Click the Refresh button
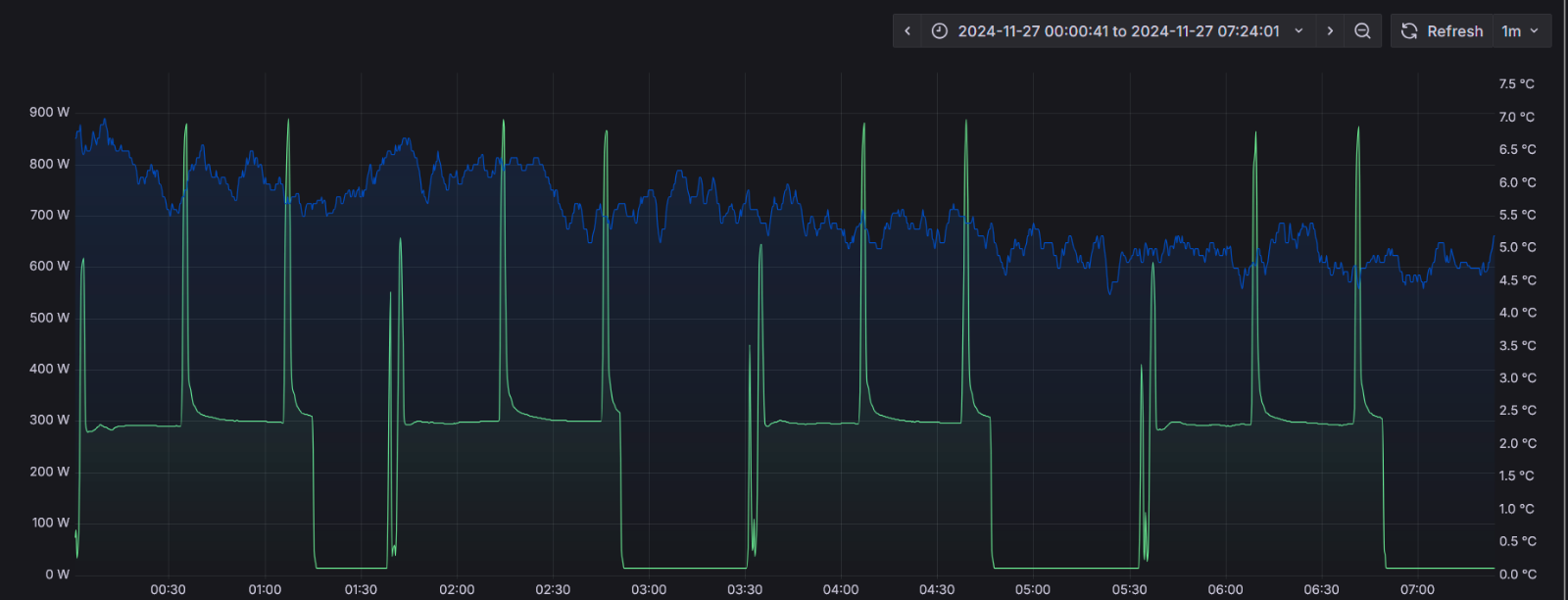This screenshot has width=1568, height=600. 1442,31
